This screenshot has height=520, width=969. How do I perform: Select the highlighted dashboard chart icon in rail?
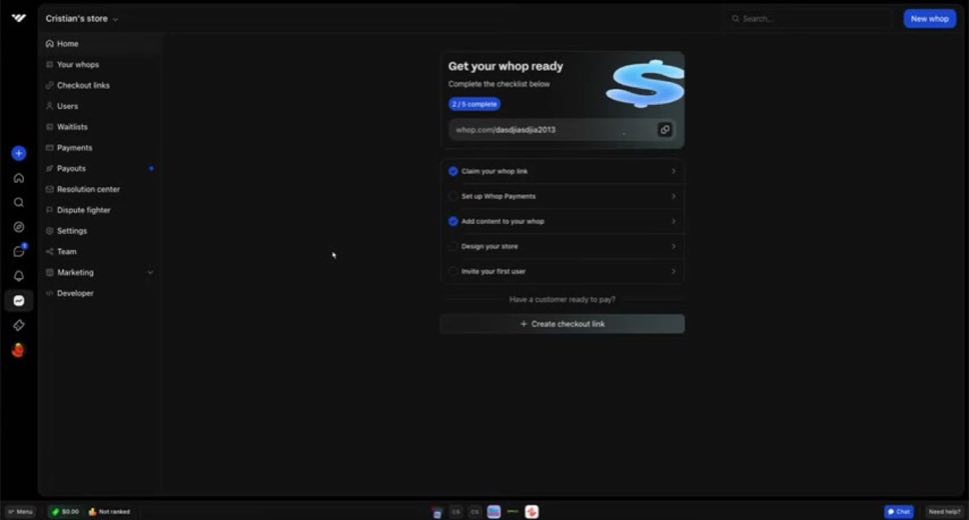[19, 300]
